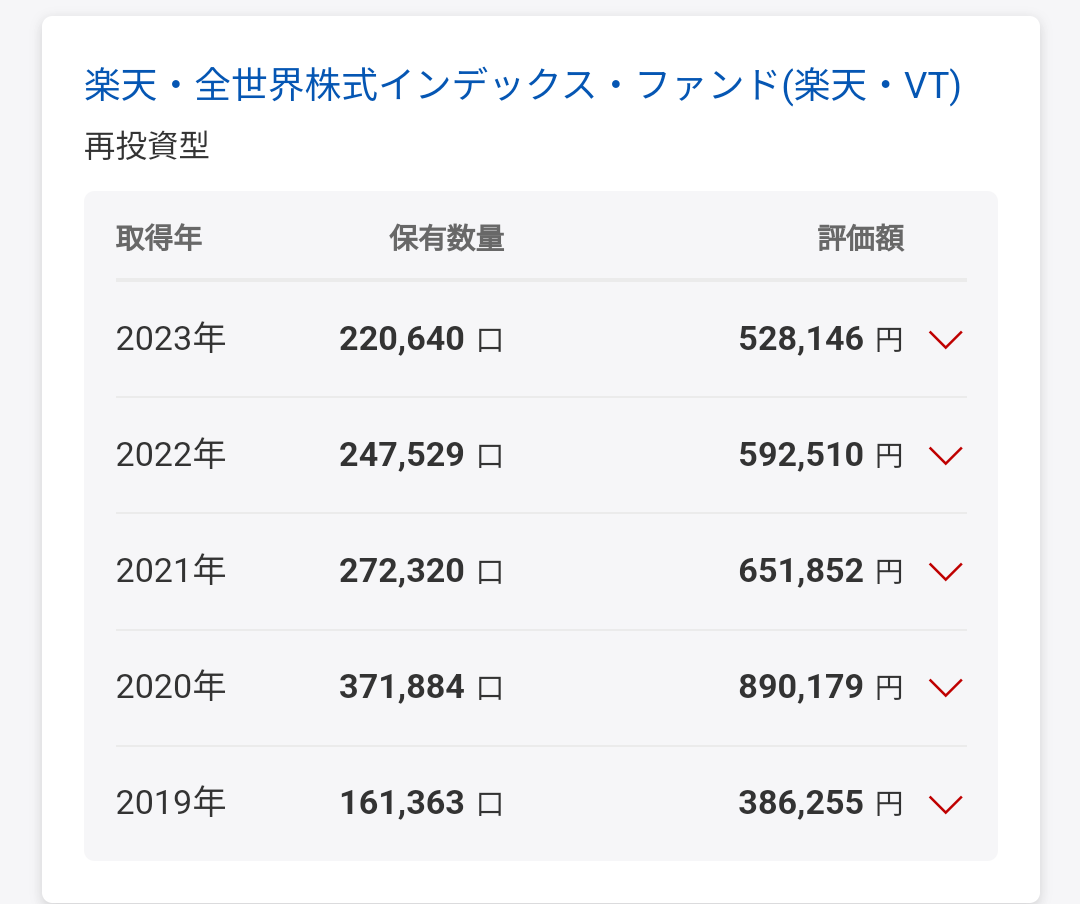This screenshot has width=1080, height=904.
Task: Select the 2022年 acquisition year label
Action: click(171, 454)
